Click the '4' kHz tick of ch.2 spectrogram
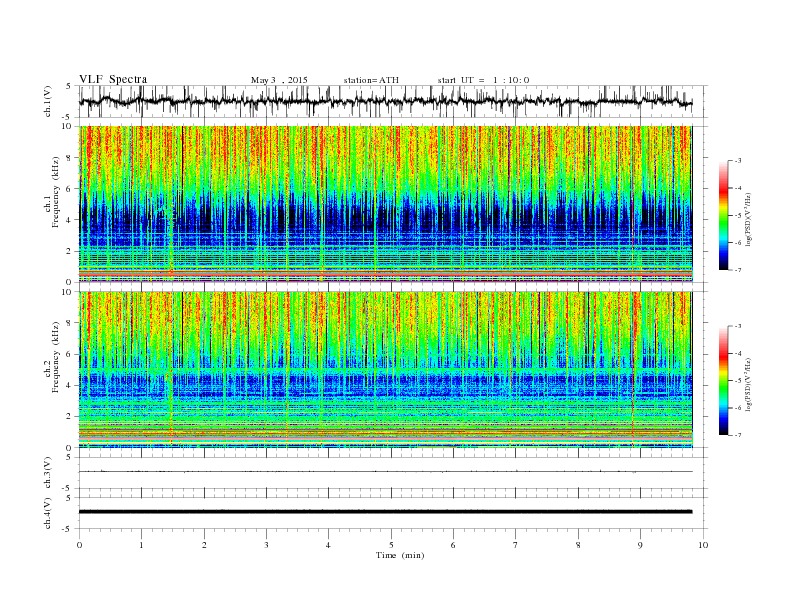This screenshot has height=612, width=792. tap(70, 386)
